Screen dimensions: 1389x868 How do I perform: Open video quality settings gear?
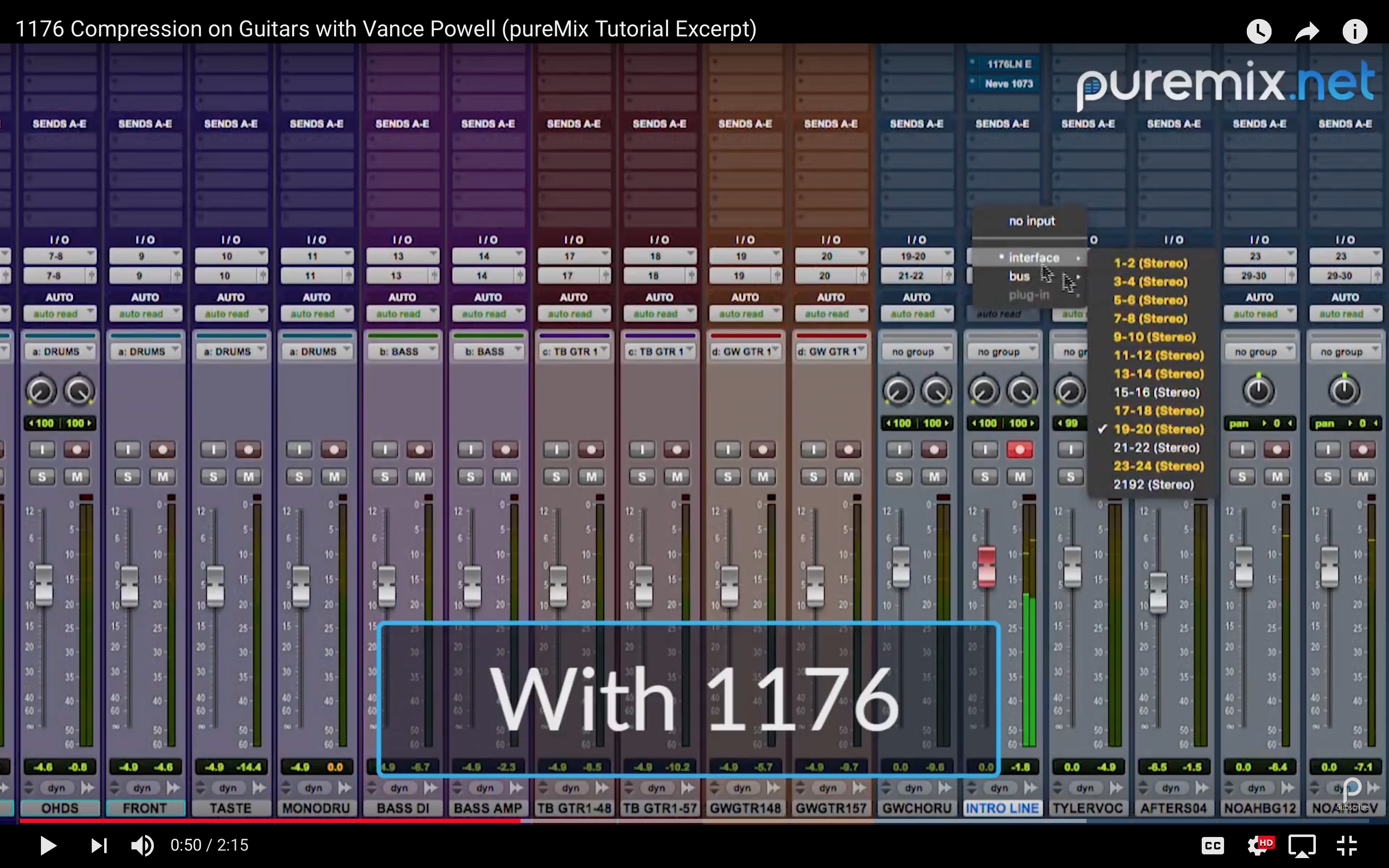(x=1259, y=846)
